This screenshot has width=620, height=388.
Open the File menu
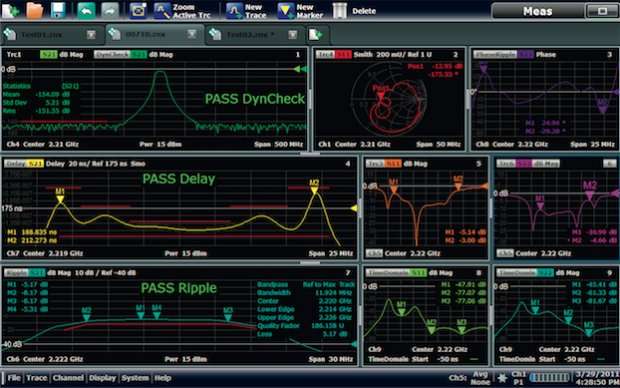(14, 378)
